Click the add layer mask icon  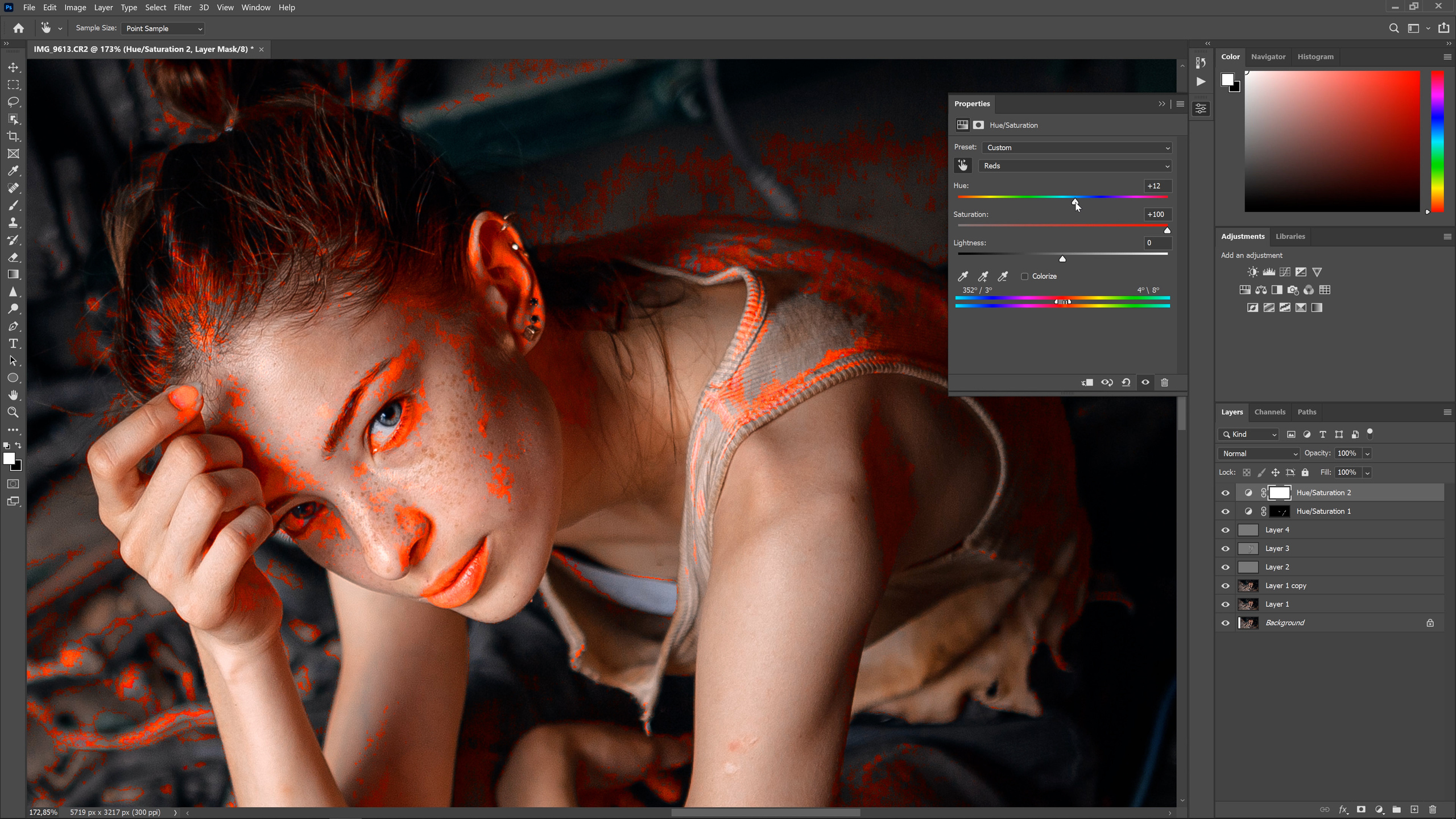pyautogui.click(x=1361, y=809)
